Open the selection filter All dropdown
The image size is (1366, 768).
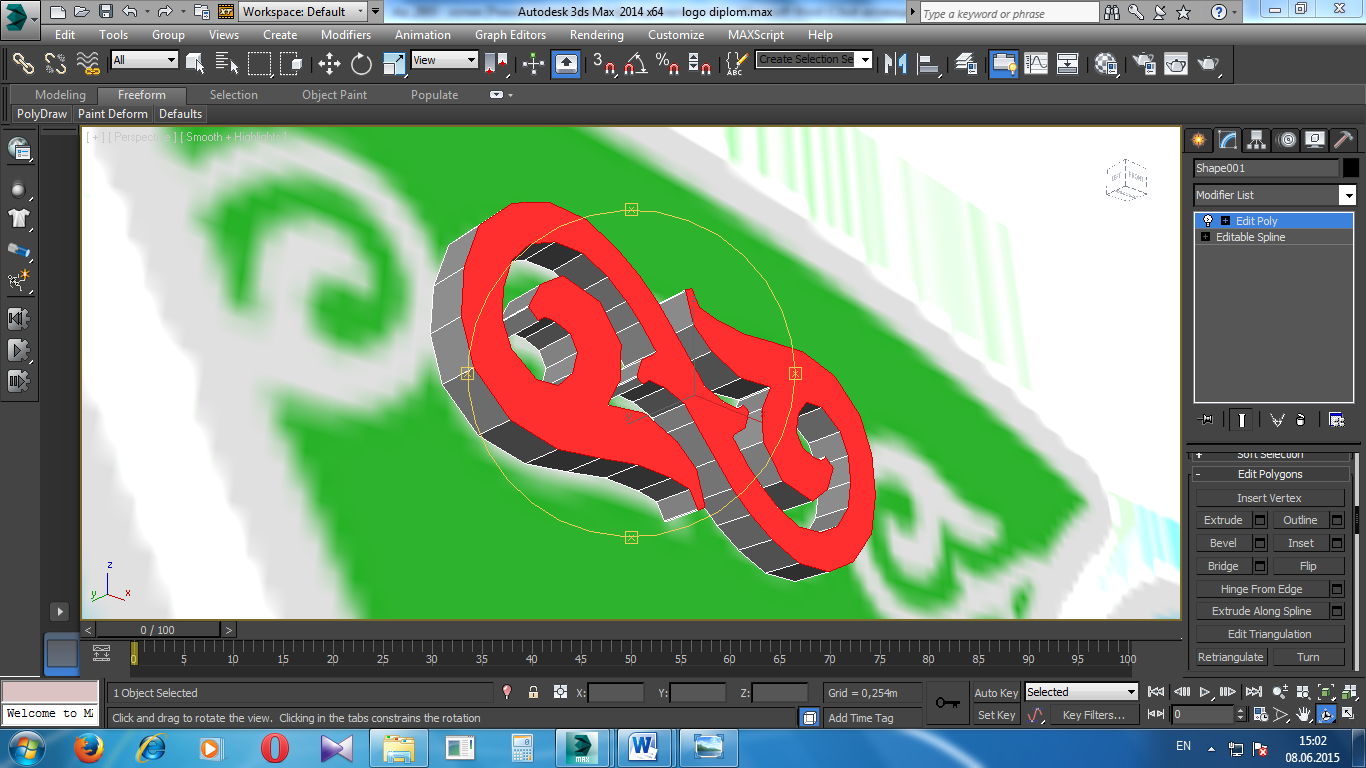pos(144,60)
